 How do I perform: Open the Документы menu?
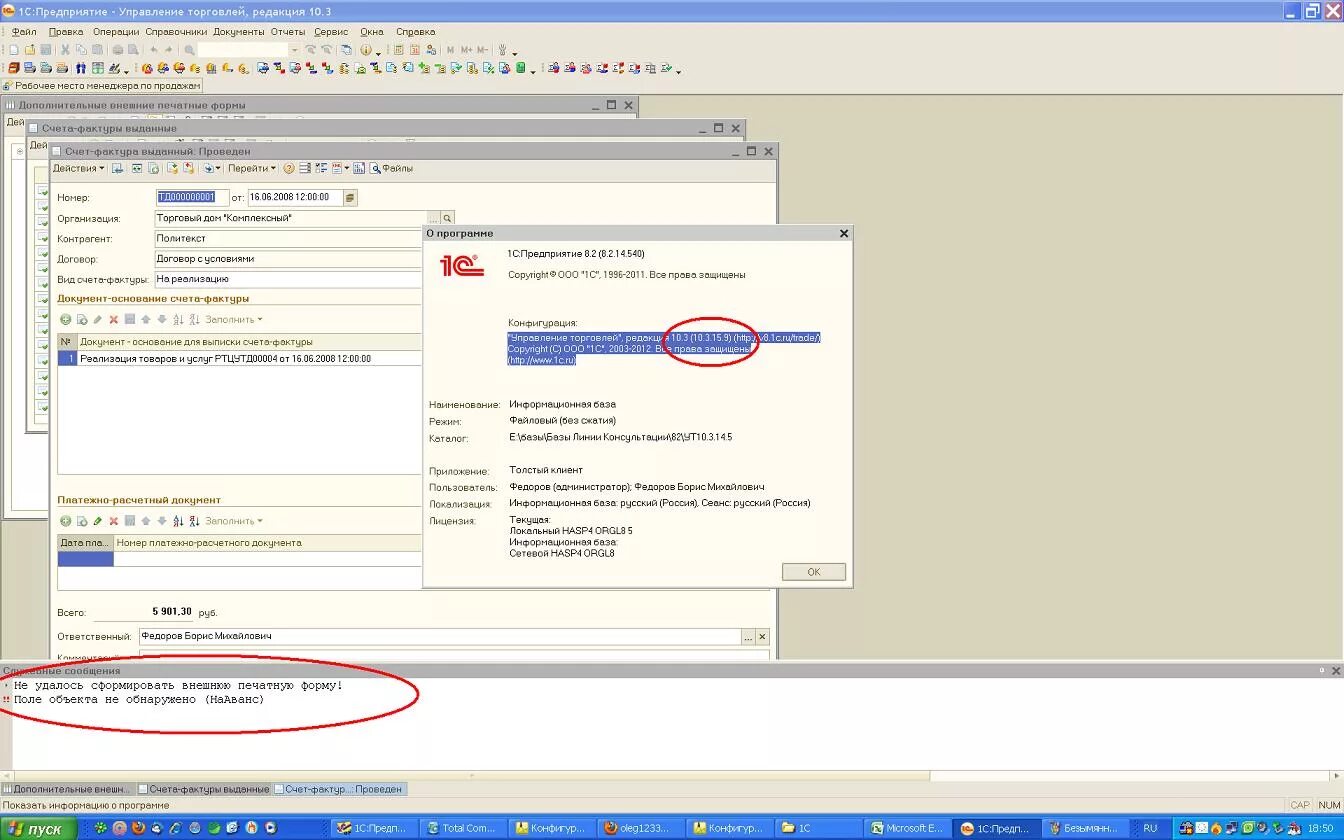coord(239,32)
